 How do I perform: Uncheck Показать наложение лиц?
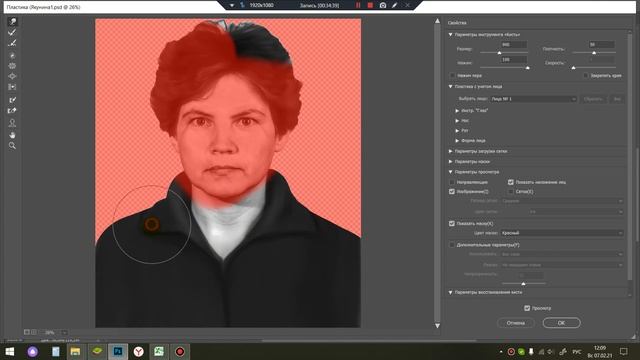point(511,182)
